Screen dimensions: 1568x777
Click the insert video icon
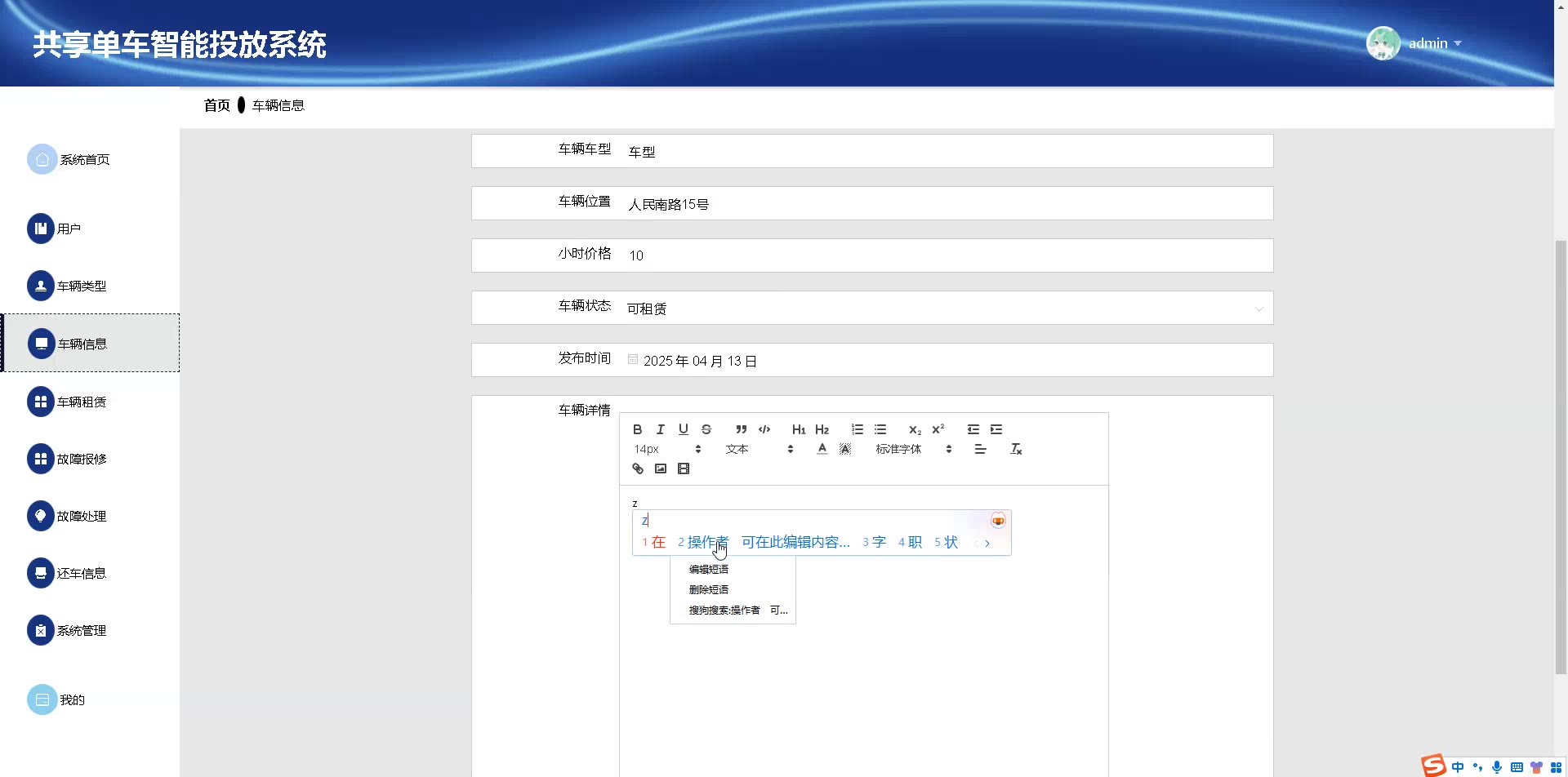click(x=684, y=468)
